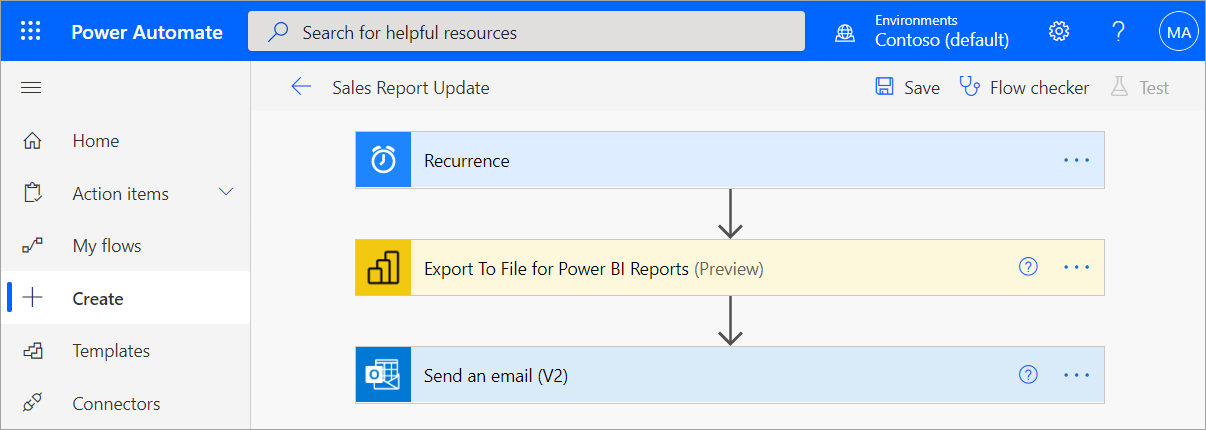
Task: Click the Outlook icon on email step
Action: click(384, 376)
